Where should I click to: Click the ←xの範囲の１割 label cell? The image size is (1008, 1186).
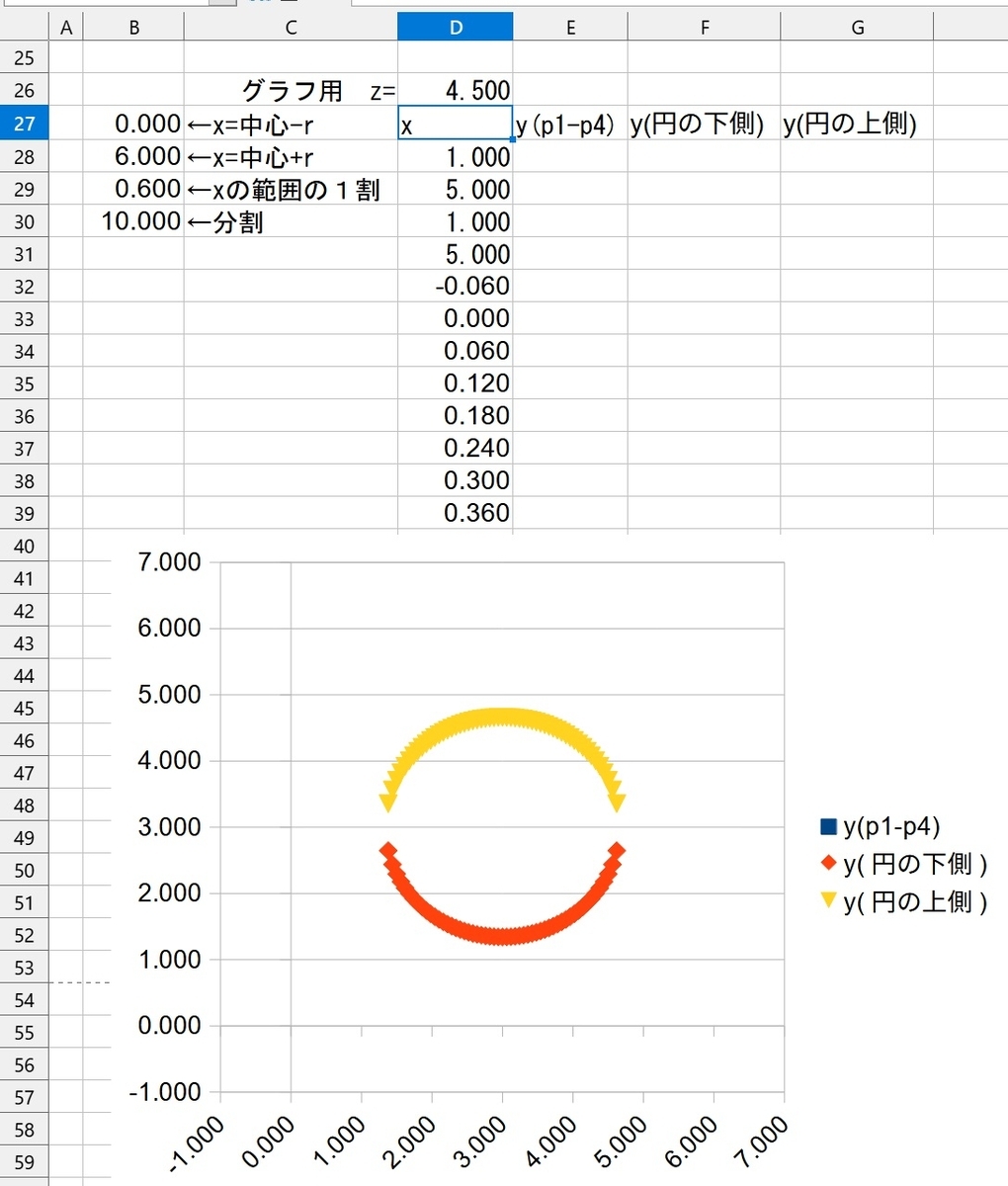click(291, 189)
